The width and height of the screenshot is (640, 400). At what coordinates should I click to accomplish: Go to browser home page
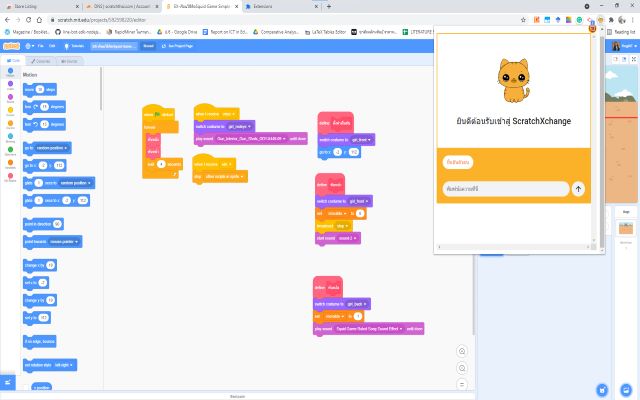39,20
